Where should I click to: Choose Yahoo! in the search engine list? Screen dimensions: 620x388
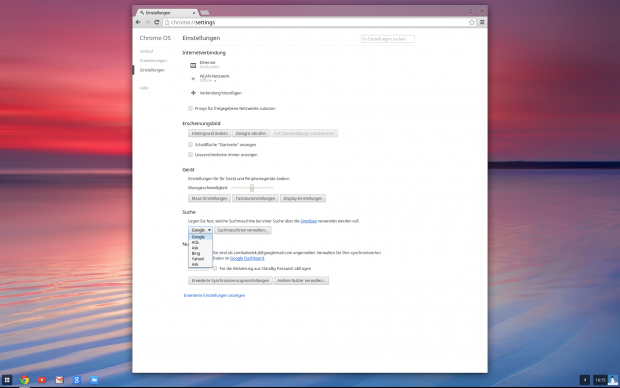pyautogui.click(x=200, y=259)
